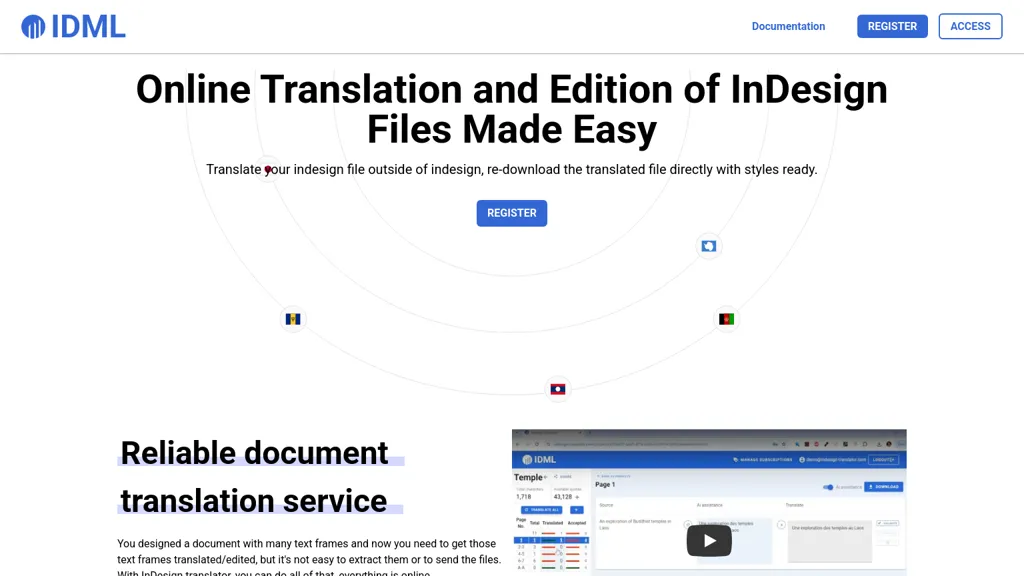Click the ACCESS button in the navbar
The height and width of the screenshot is (576, 1024).
click(970, 26)
